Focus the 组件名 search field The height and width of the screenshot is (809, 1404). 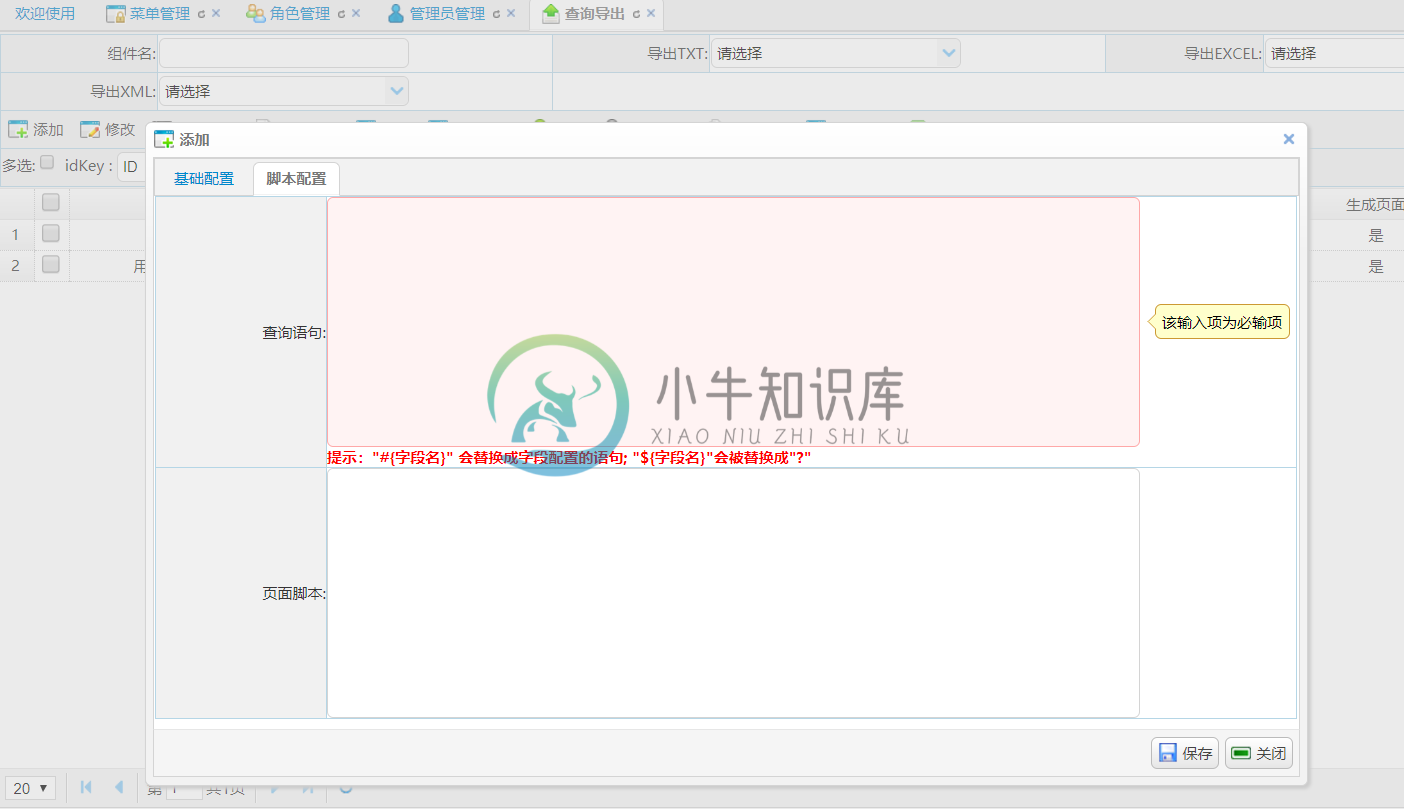click(284, 53)
